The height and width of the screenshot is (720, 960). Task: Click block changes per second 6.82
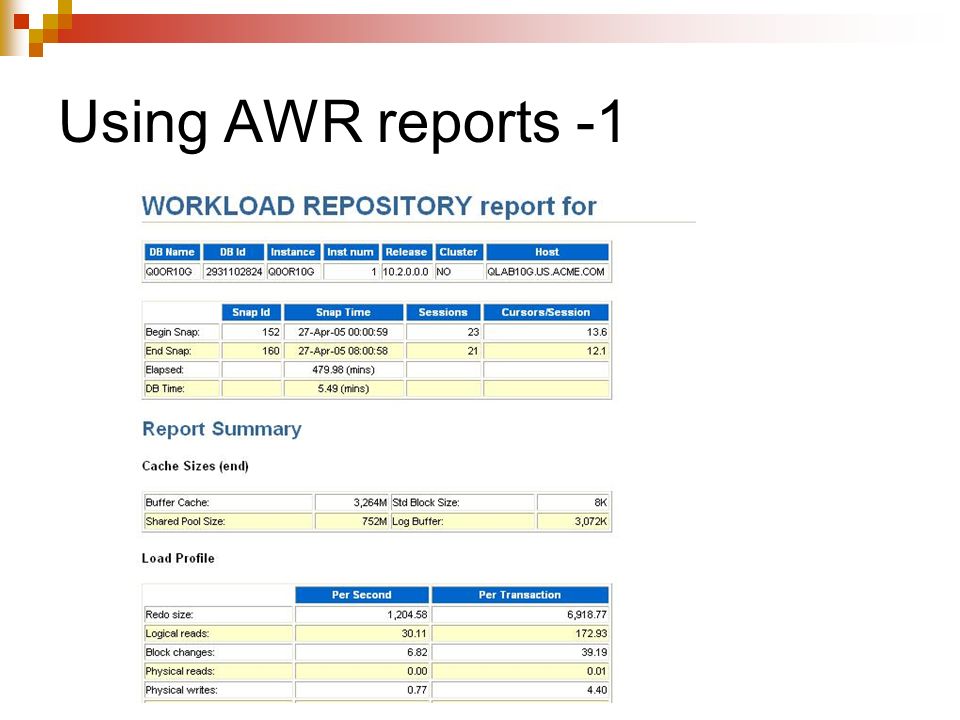417,653
